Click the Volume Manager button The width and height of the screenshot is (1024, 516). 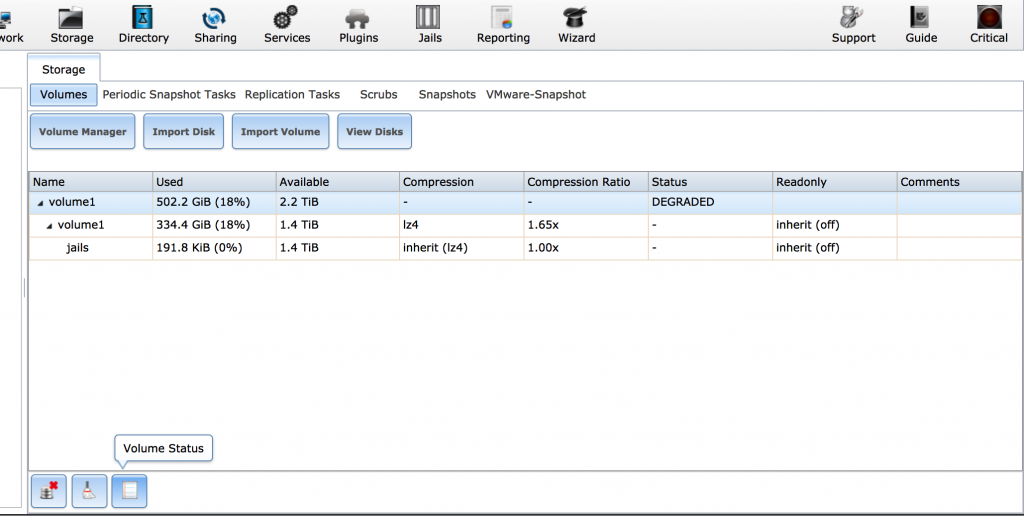(x=82, y=131)
